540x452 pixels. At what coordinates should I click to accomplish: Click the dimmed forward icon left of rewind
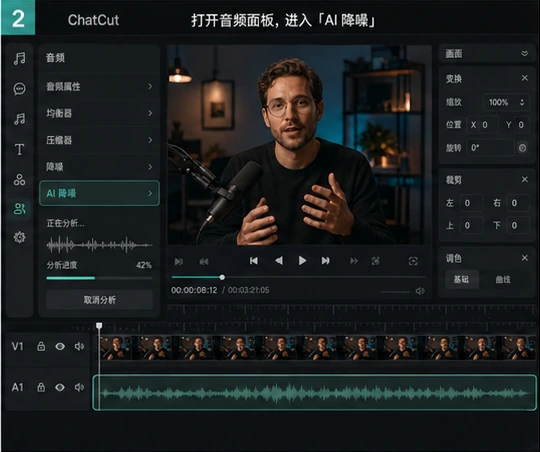point(179,262)
